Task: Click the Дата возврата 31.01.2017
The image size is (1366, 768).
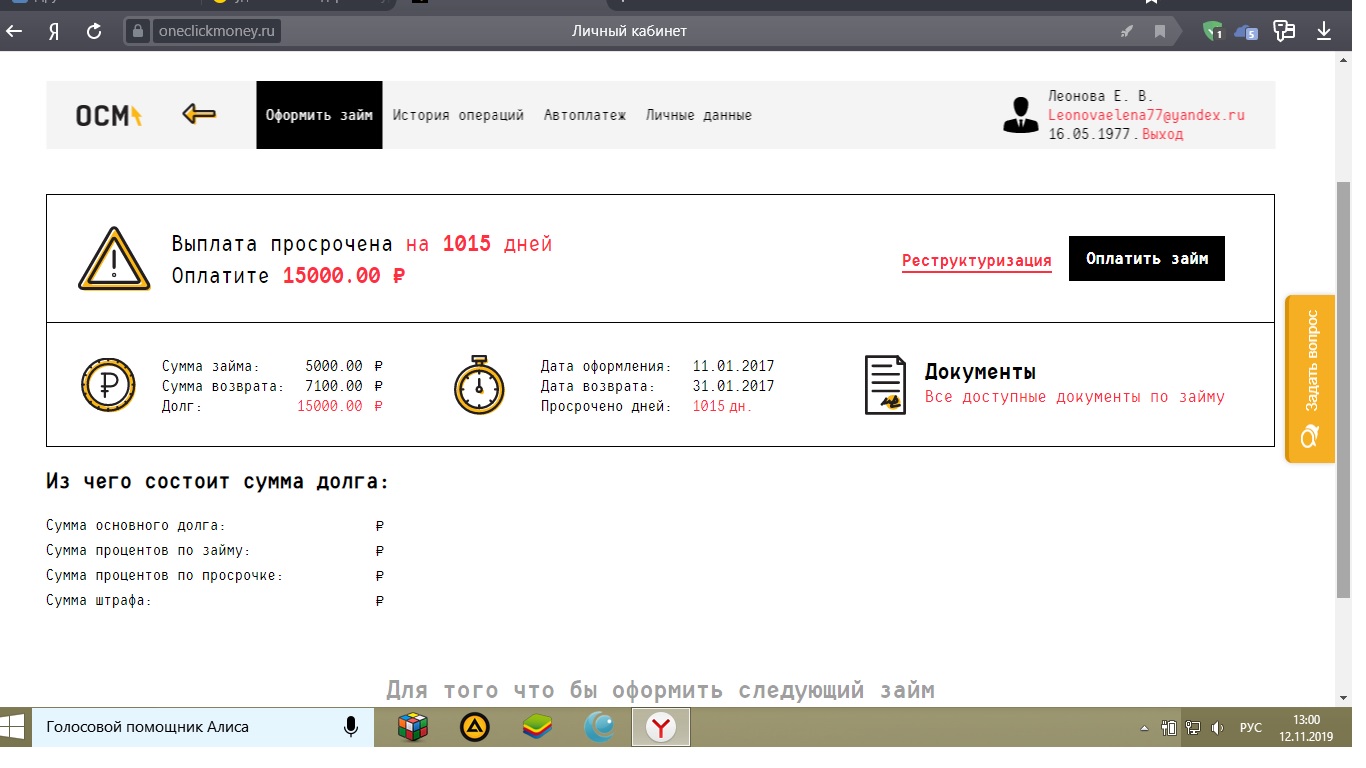Action: [733, 386]
